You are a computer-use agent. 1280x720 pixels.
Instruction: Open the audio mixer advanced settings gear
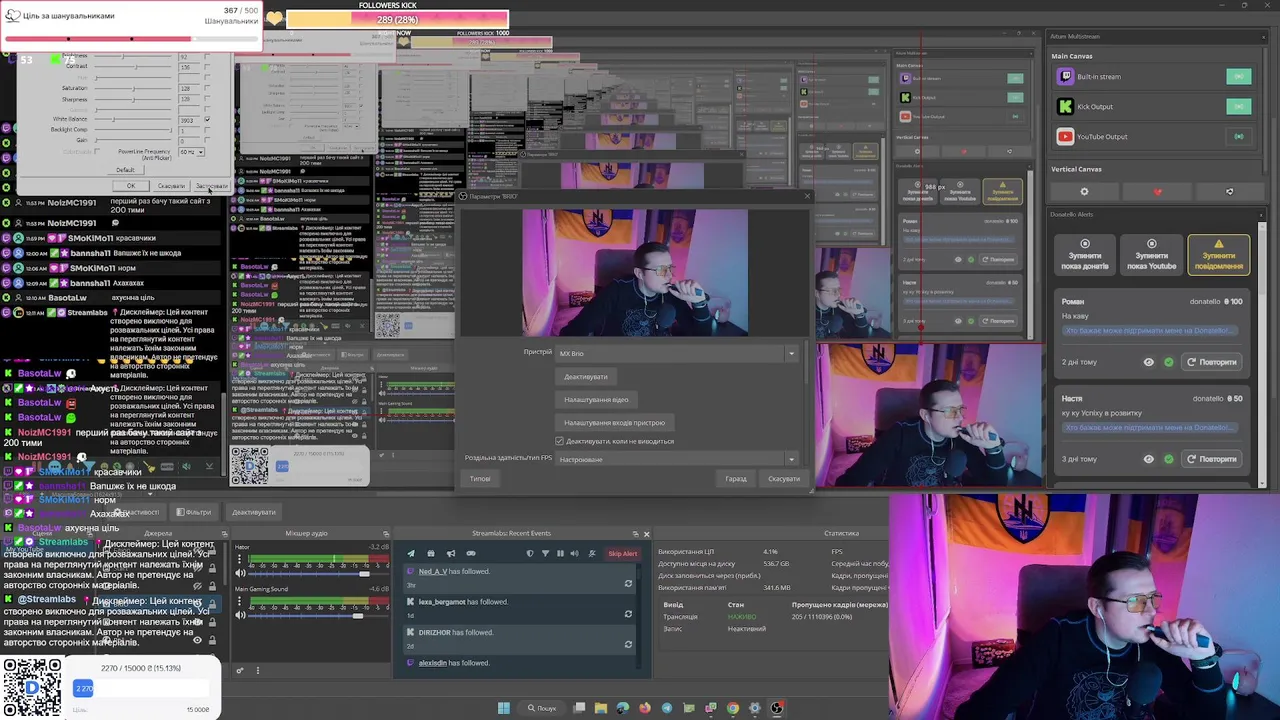click(x=240, y=671)
